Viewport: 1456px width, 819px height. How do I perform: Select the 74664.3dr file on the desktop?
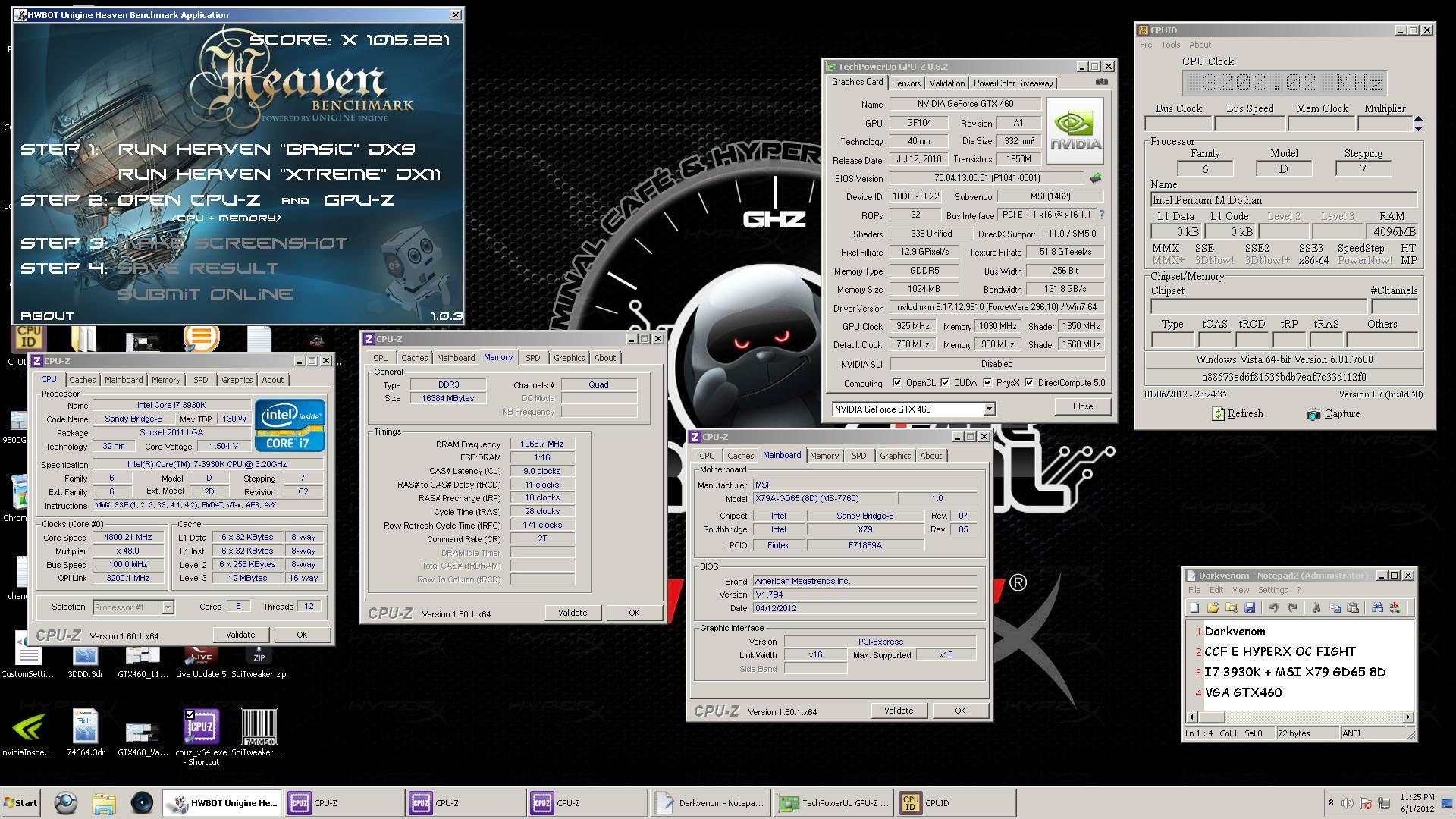click(86, 733)
